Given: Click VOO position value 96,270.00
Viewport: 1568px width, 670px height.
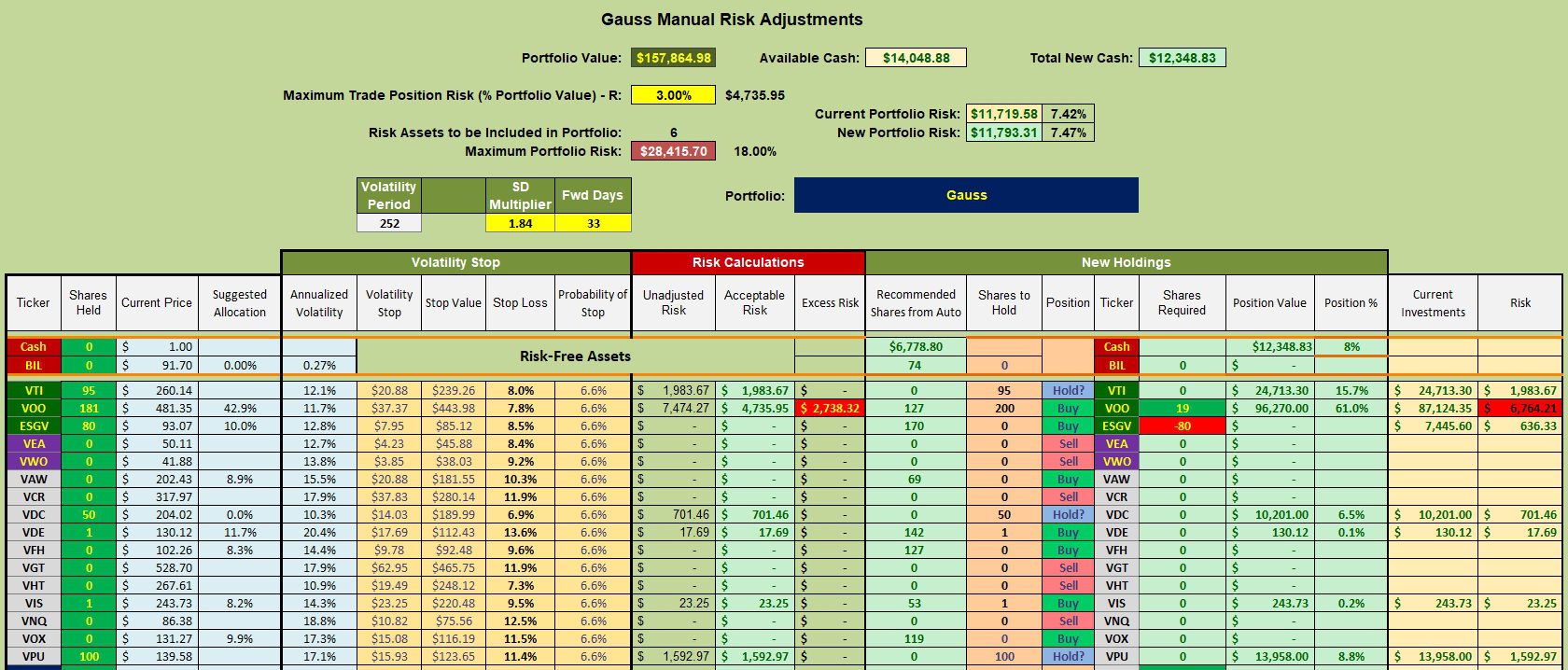Looking at the screenshot, I should (1269, 408).
